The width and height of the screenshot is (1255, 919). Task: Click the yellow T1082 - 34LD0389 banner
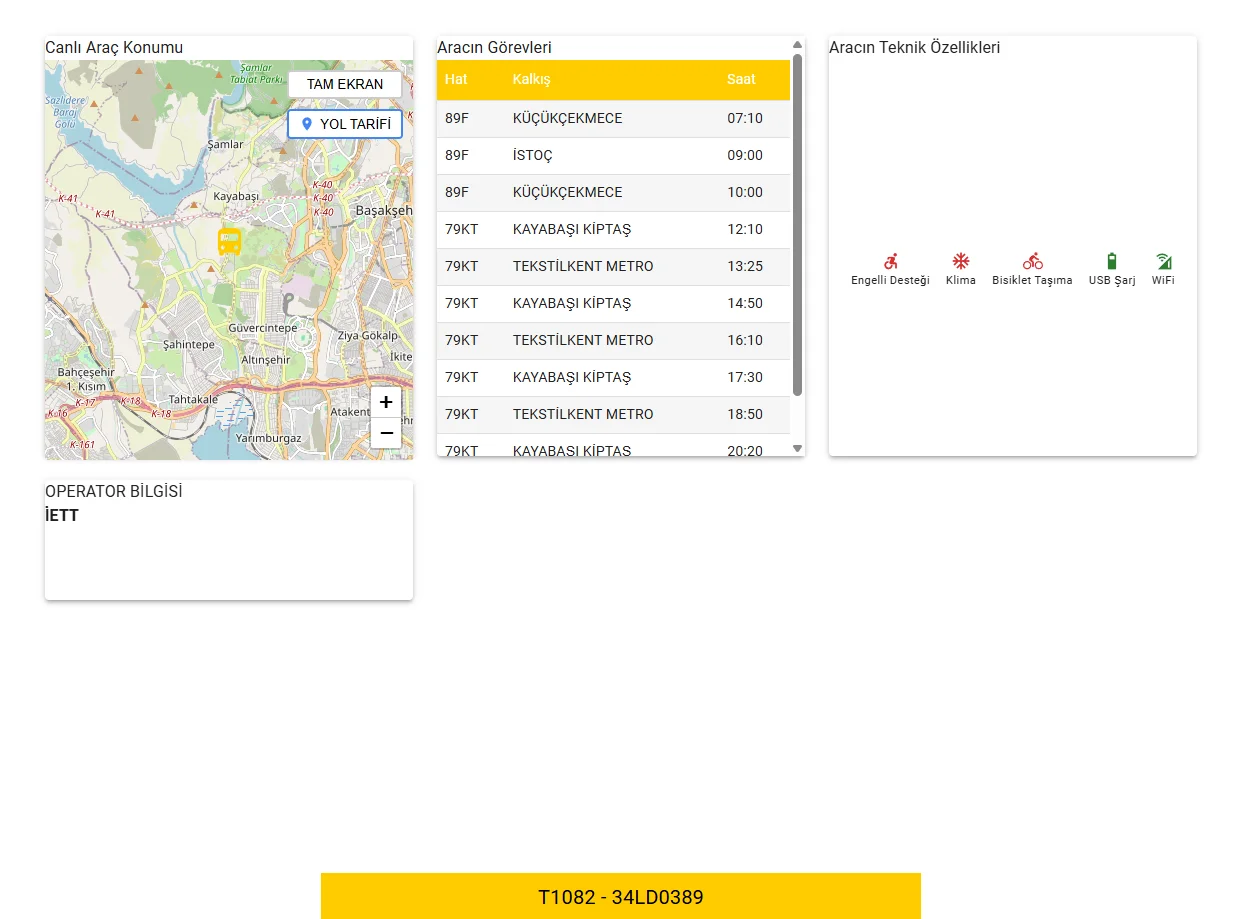pyautogui.click(x=620, y=897)
